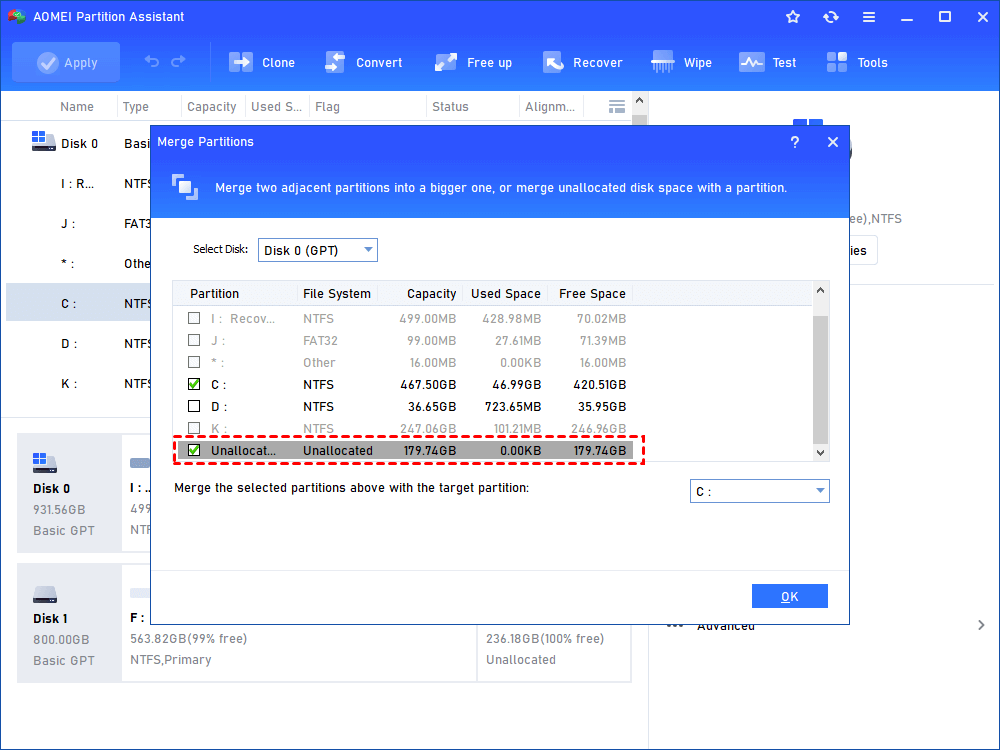Click the F: partition block on Disk 1
Viewport: 1000px width, 750px height.
click(299, 638)
